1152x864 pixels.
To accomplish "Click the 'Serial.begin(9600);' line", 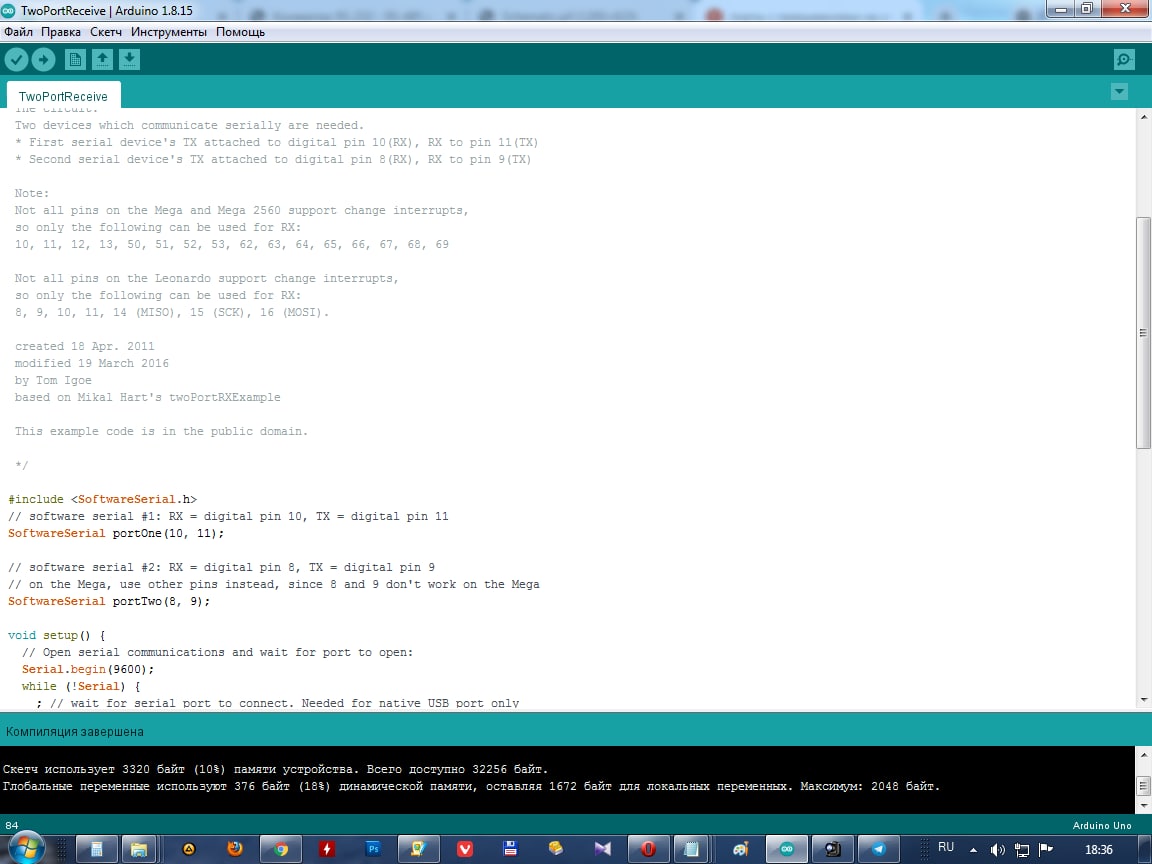I will click(88, 669).
